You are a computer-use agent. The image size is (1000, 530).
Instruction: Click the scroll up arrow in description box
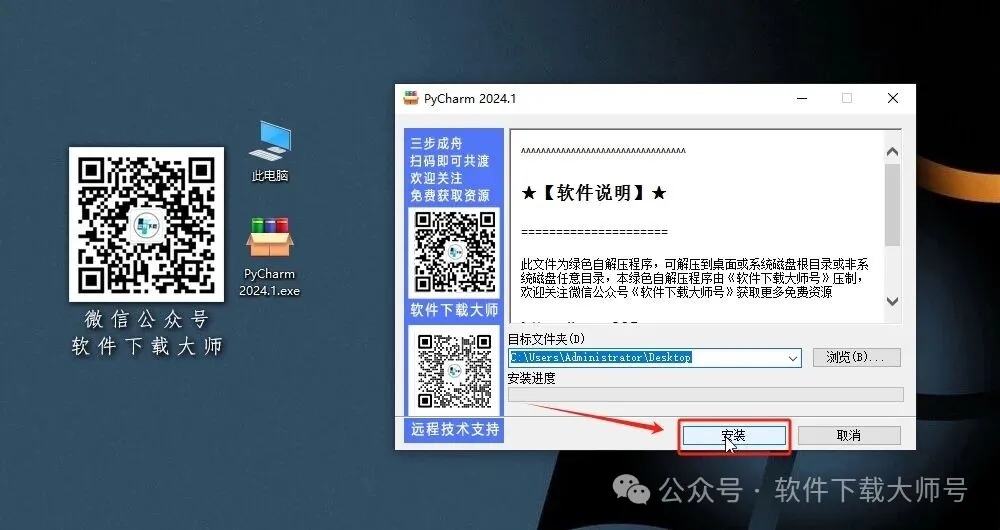(892, 152)
